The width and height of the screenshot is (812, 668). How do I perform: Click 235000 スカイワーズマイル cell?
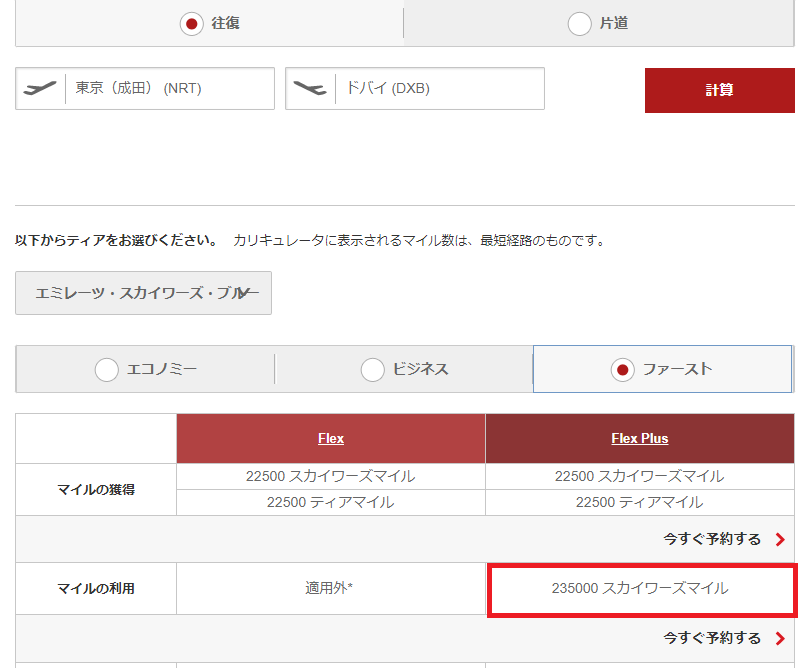pos(640,588)
